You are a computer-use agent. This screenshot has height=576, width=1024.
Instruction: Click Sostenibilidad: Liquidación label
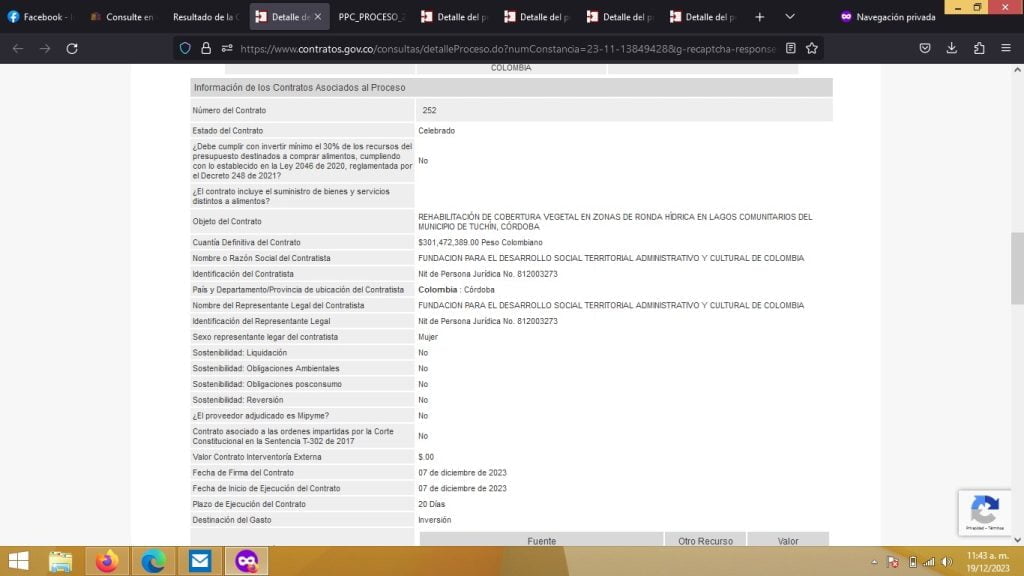[239, 353]
